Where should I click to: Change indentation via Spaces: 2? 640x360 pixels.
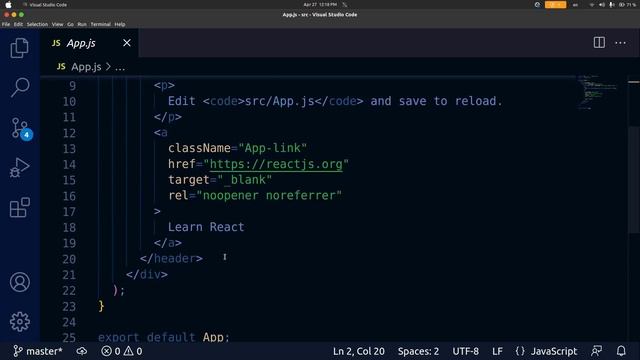(418, 351)
